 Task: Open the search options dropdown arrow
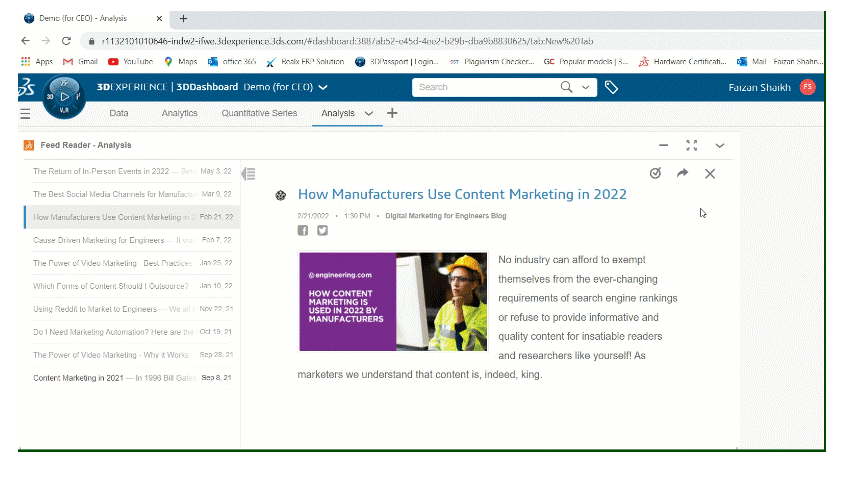(x=585, y=87)
